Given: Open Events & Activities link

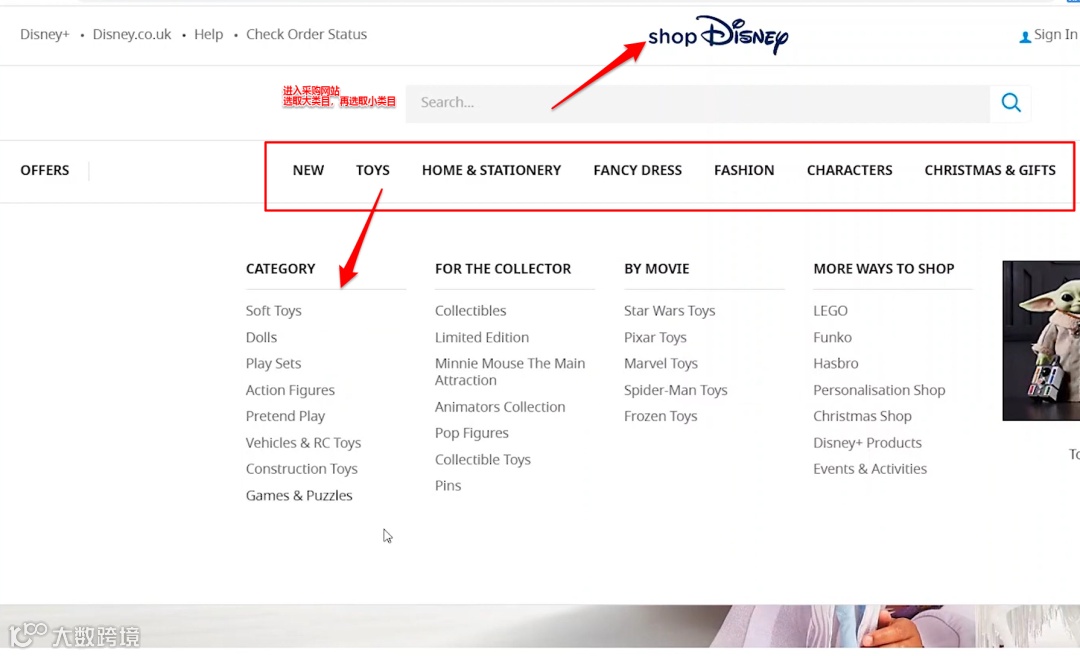Looking at the screenshot, I should pyautogui.click(x=870, y=469).
